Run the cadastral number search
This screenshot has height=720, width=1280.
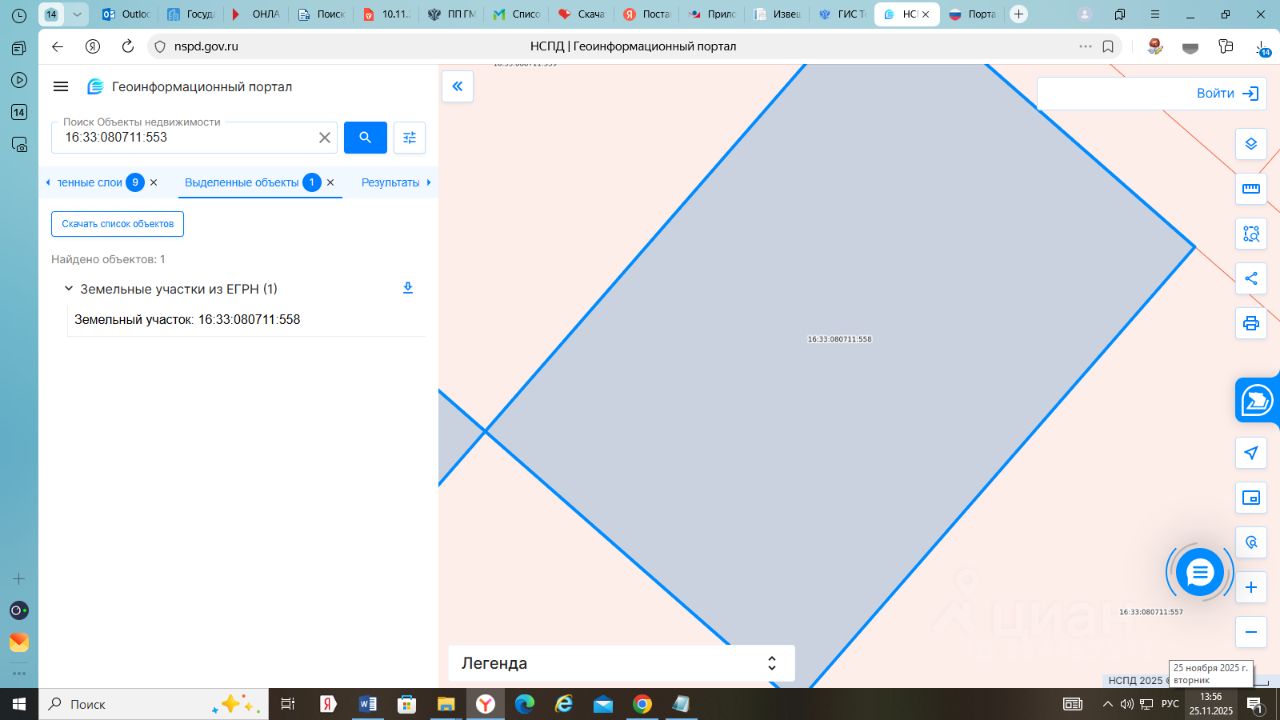point(365,137)
